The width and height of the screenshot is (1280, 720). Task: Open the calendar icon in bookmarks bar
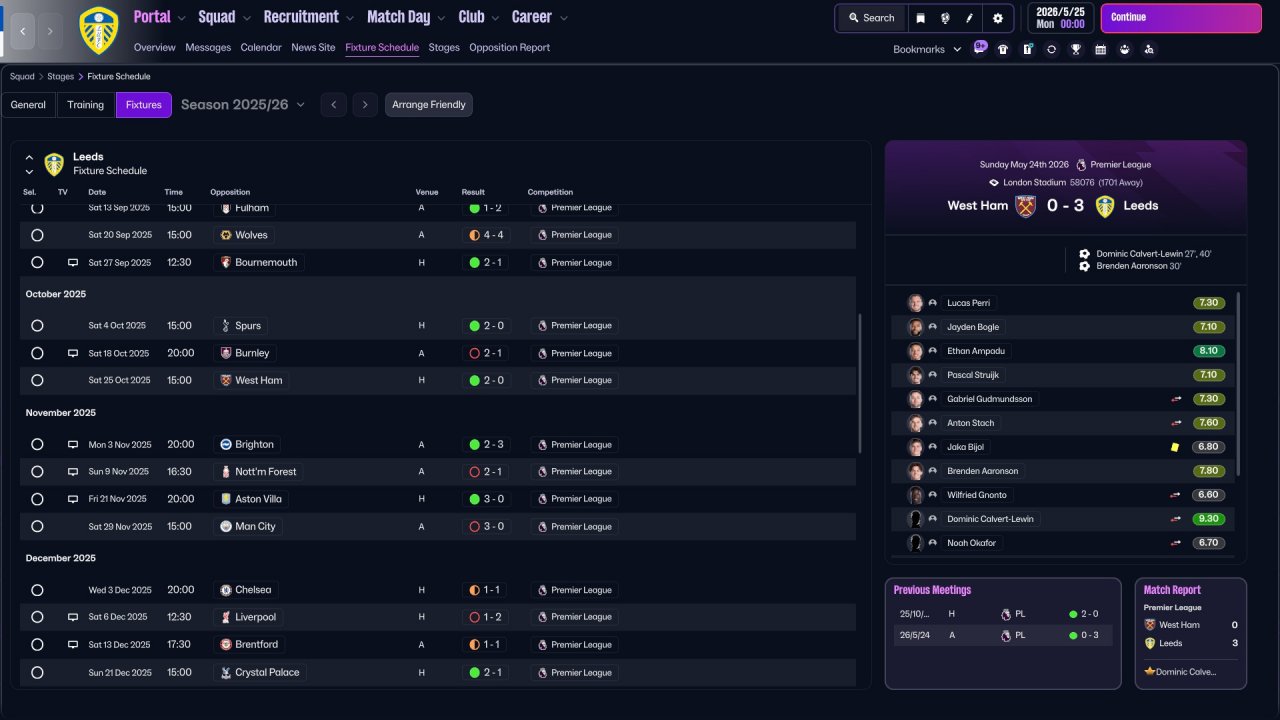1100,49
